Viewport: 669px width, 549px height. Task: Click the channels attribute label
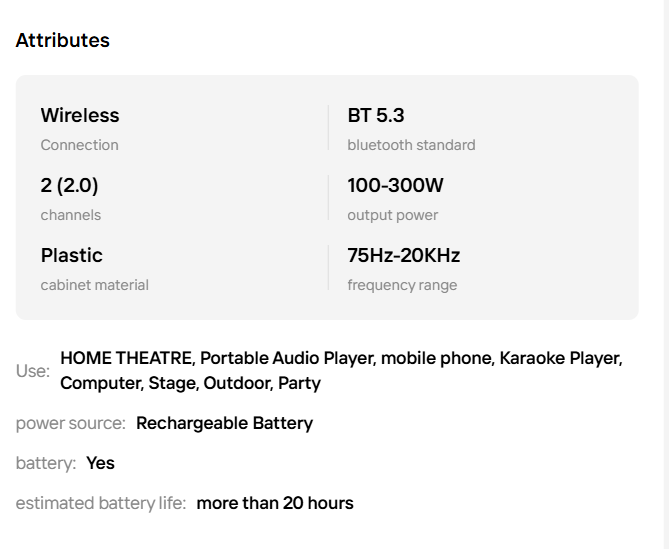tap(70, 215)
